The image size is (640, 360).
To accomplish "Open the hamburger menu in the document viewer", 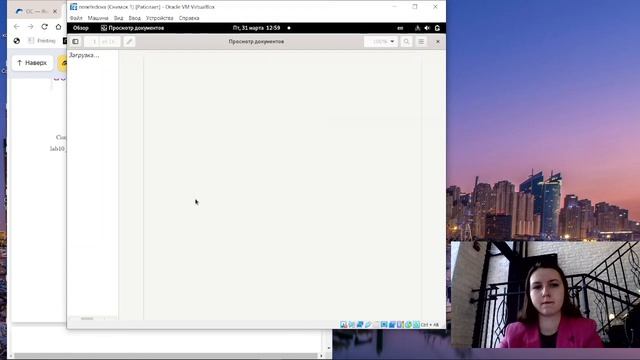I will pyautogui.click(x=421, y=42).
